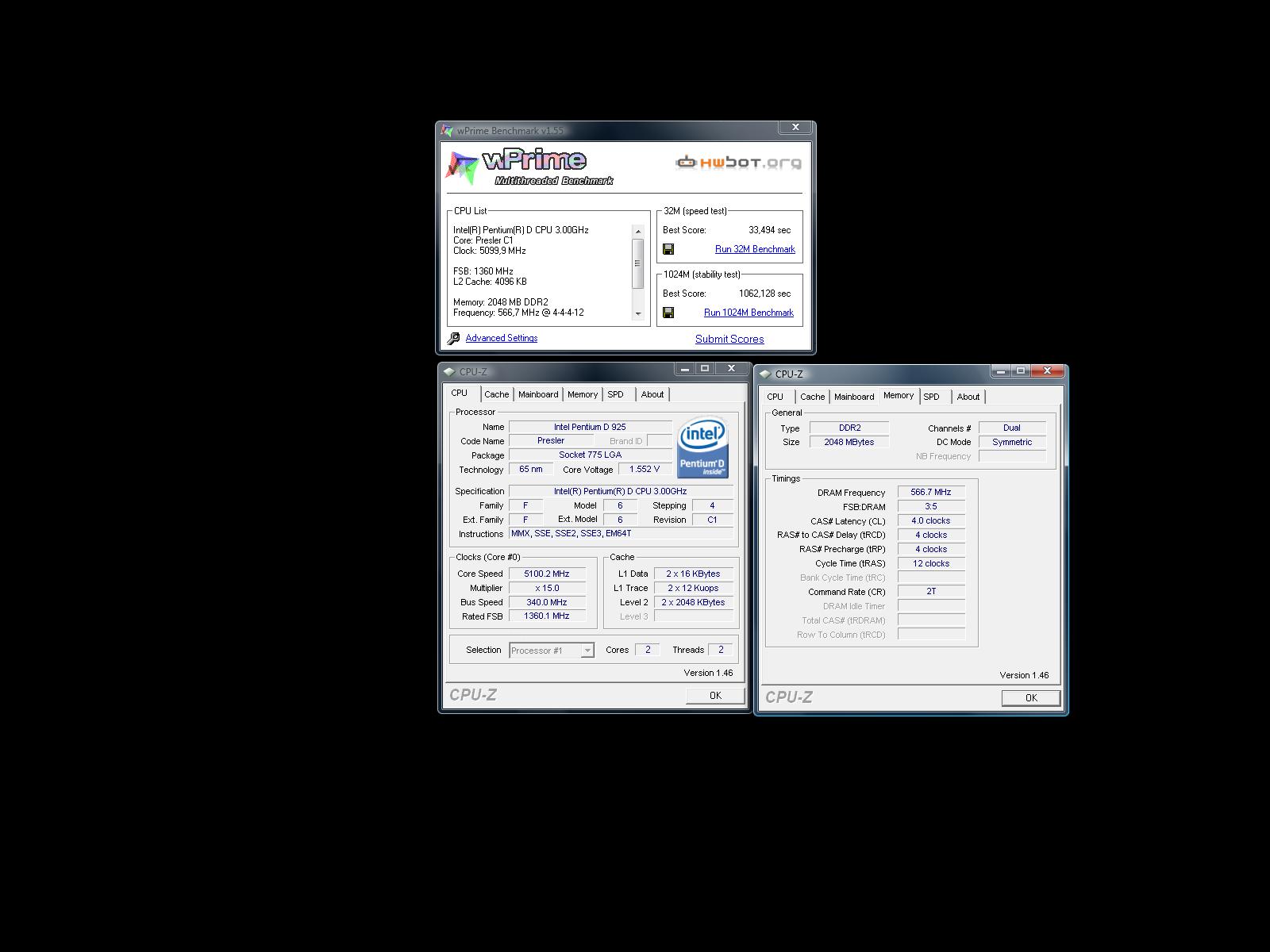
Task: Click the Name field Intel Pentium D 925
Action: 591,427
